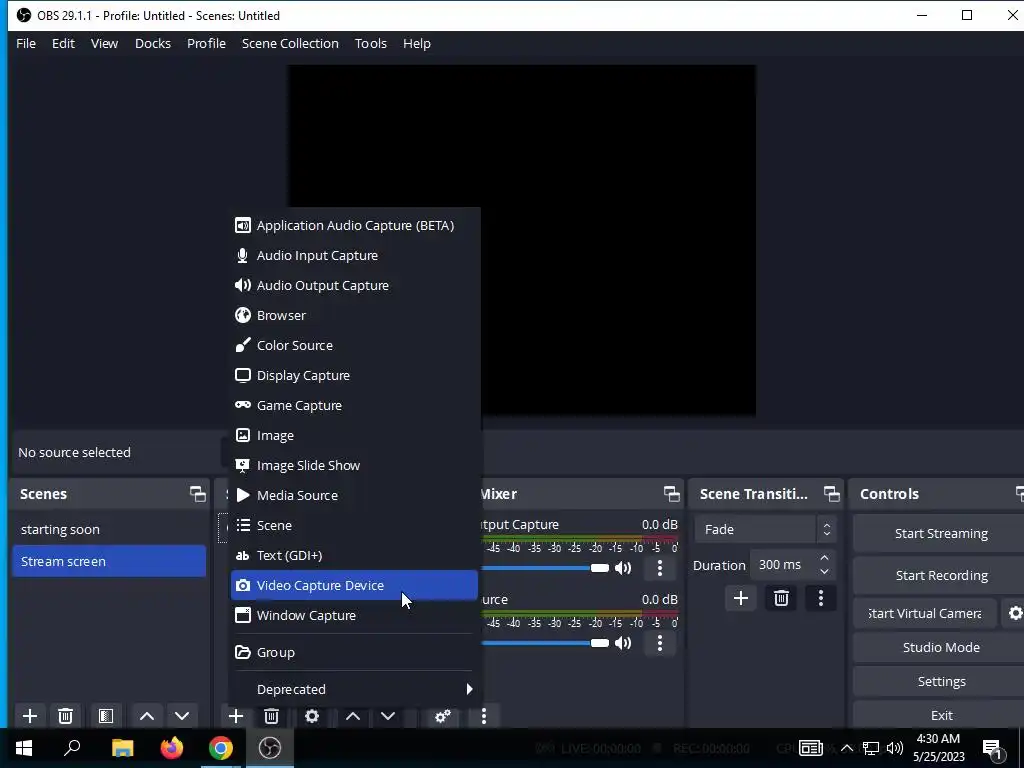Select Game Capture entry
This screenshot has width=1024, height=768.
(x=354, y=406)
